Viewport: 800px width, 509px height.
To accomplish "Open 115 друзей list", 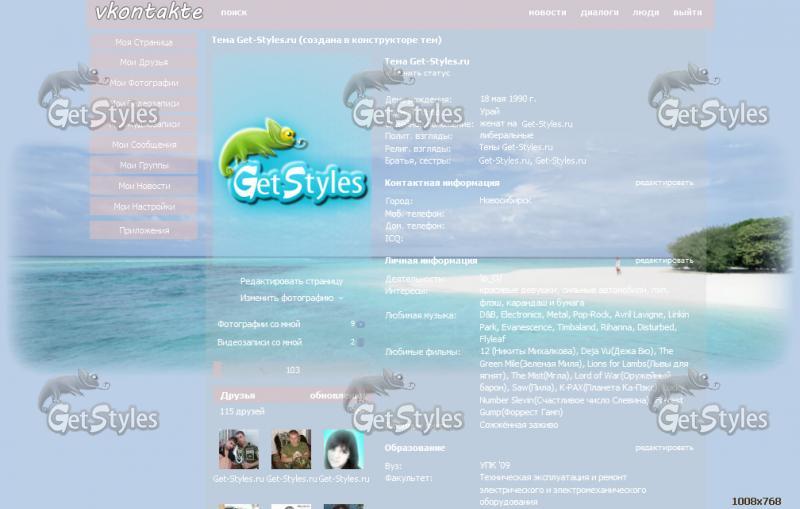I will pyautogui.click(x=242, y=411).
